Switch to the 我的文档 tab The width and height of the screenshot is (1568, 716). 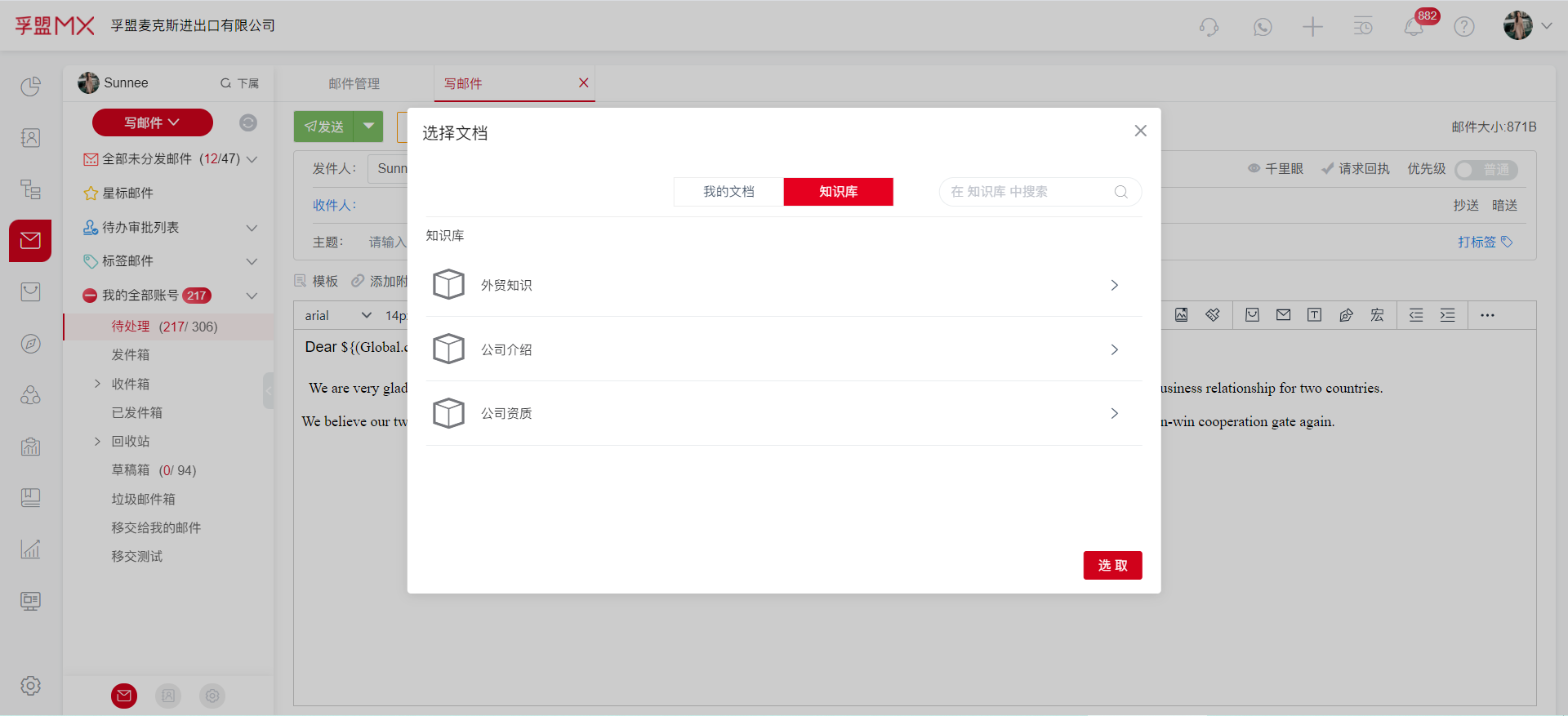728,192
